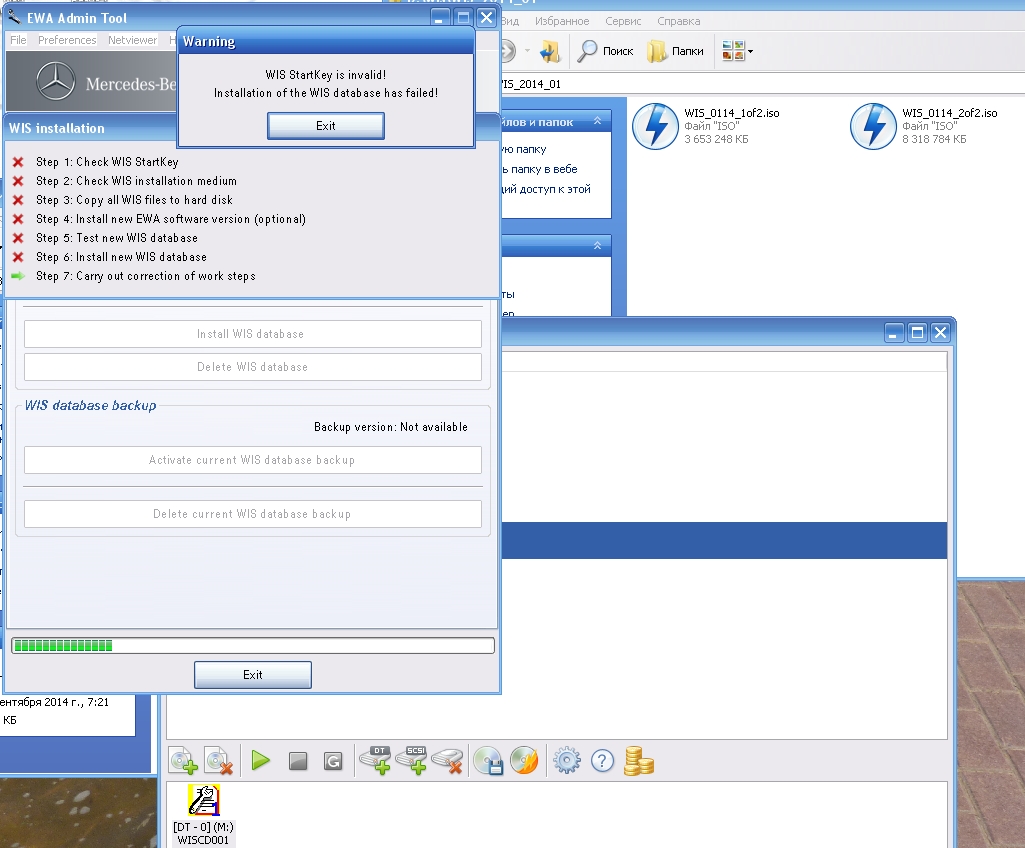Click the green Mount play icon
Image resolution: width=1025 pixels, height=848 pixels.
point(261,760)
